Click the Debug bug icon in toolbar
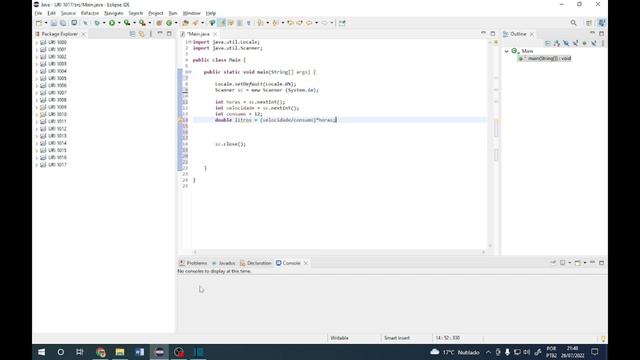This screenshot has width=640, height=360. [x=97, y=23]
